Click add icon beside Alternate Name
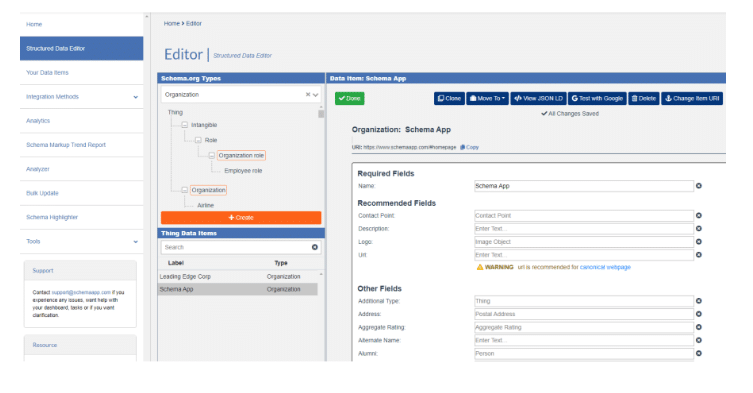Screen dimensions: 753x393 699,340
